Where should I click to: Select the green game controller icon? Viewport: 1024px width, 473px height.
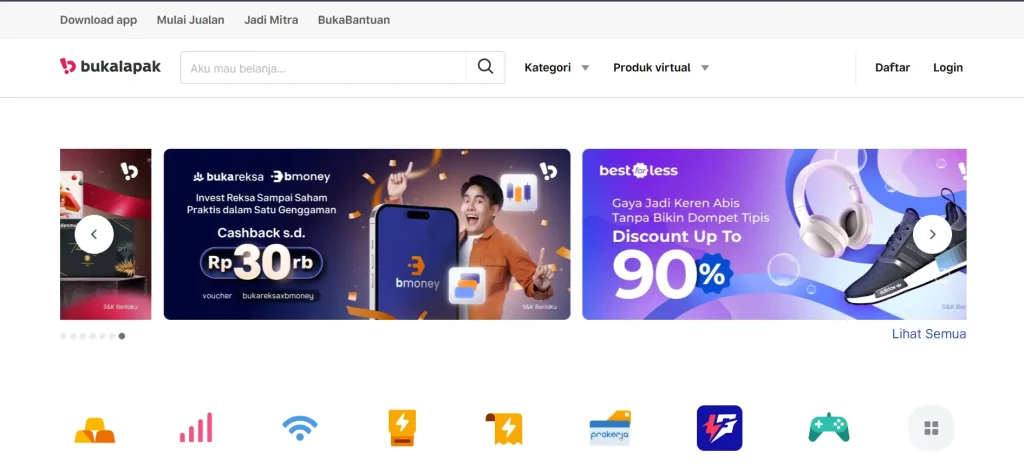click(829, 428)
